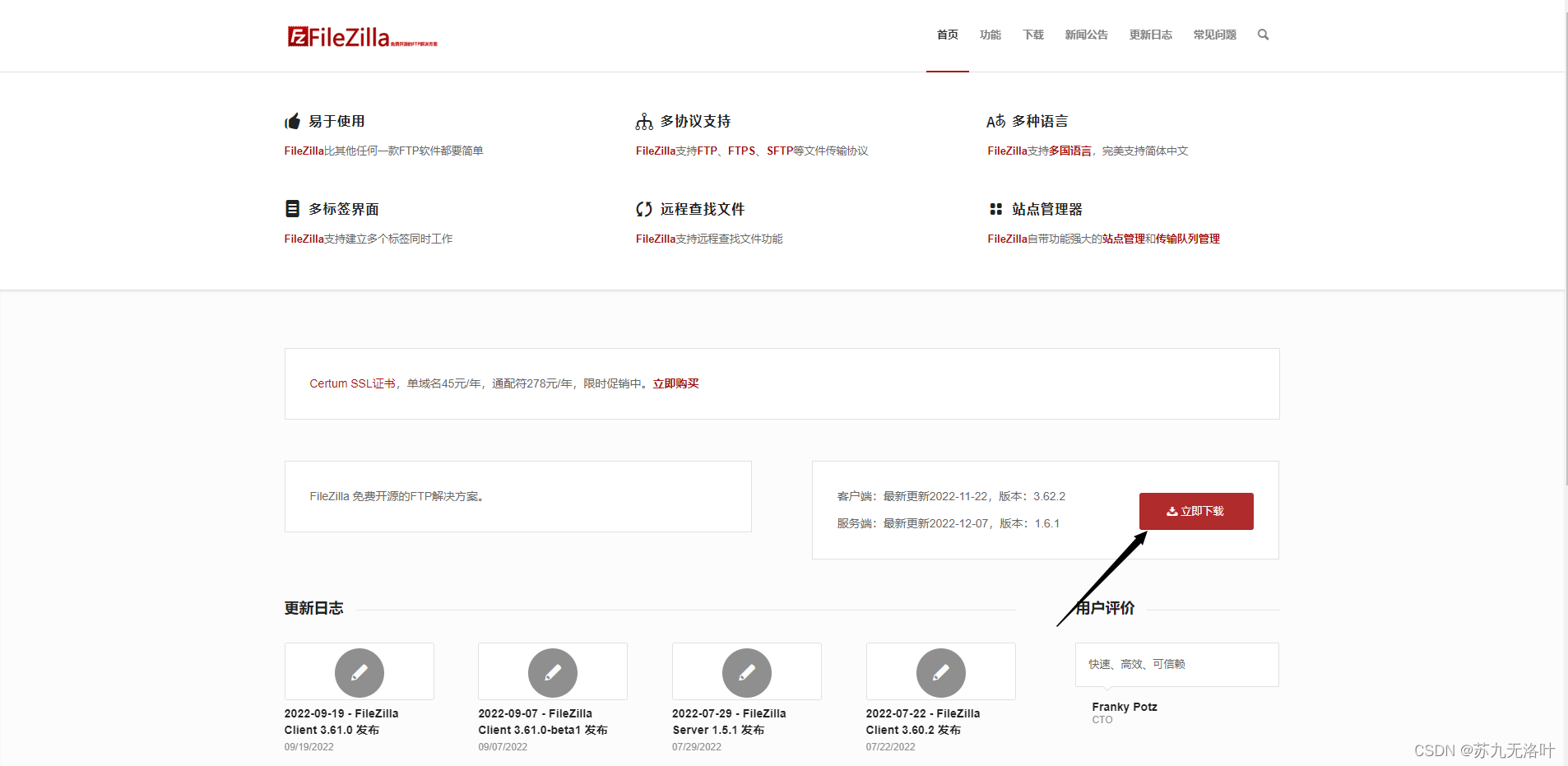This screenshot has width=1568, height=766.
Task: Click the Certum SSL证书 link
Action: click(x=352, y=383)
